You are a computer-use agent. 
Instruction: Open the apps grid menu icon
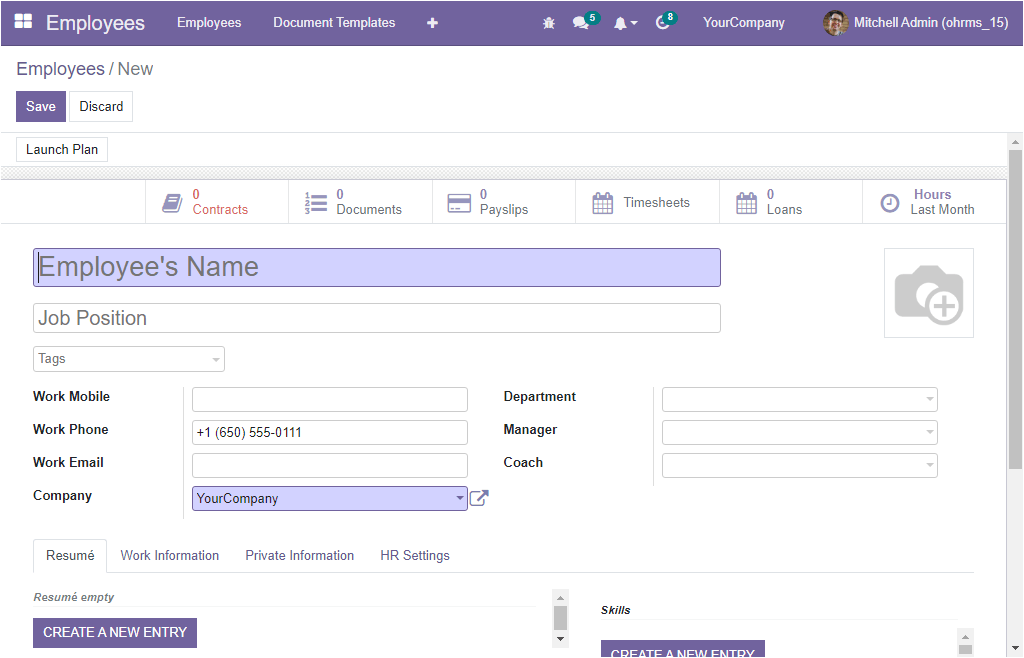[23, 22]
